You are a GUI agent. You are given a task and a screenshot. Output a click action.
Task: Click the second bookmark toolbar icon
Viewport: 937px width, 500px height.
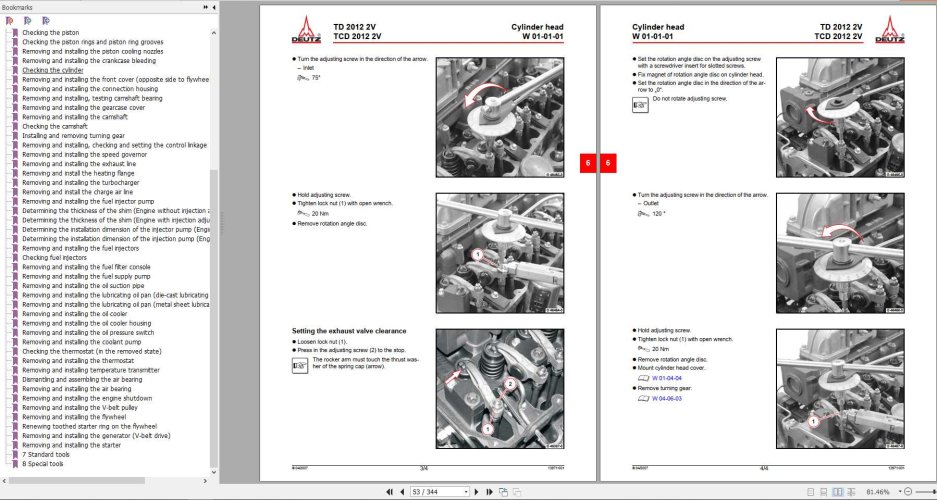pos(27,20)
